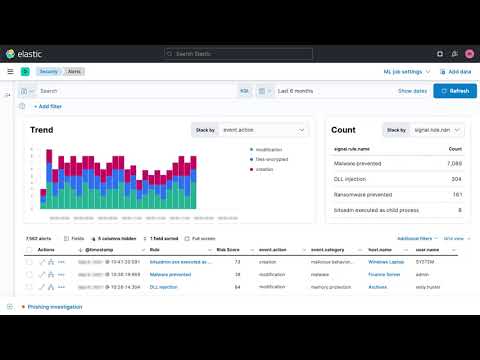Open Phishing investigation timeline

[x=55, y=307]
